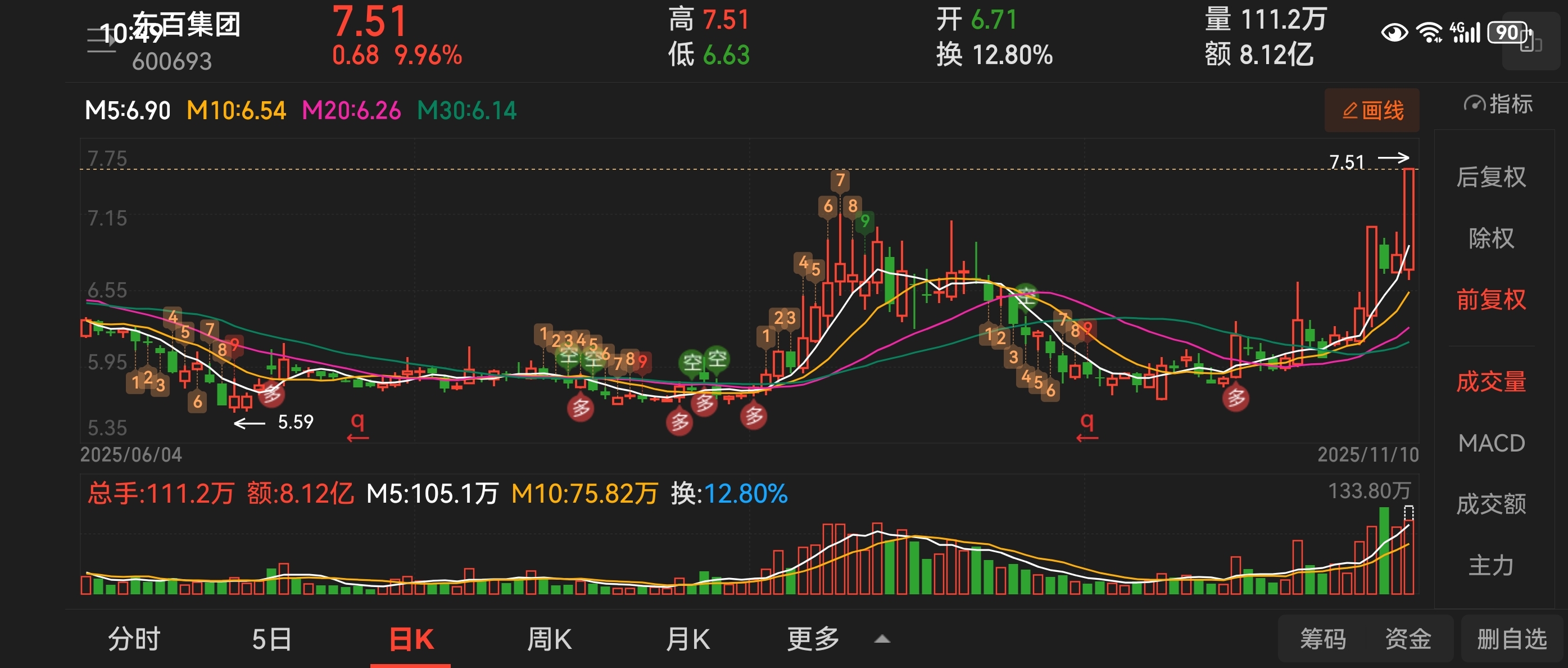The image size is (1568, 668).
Task: Select 前复权 price adjustment mode
Action: pos(1490,300)
